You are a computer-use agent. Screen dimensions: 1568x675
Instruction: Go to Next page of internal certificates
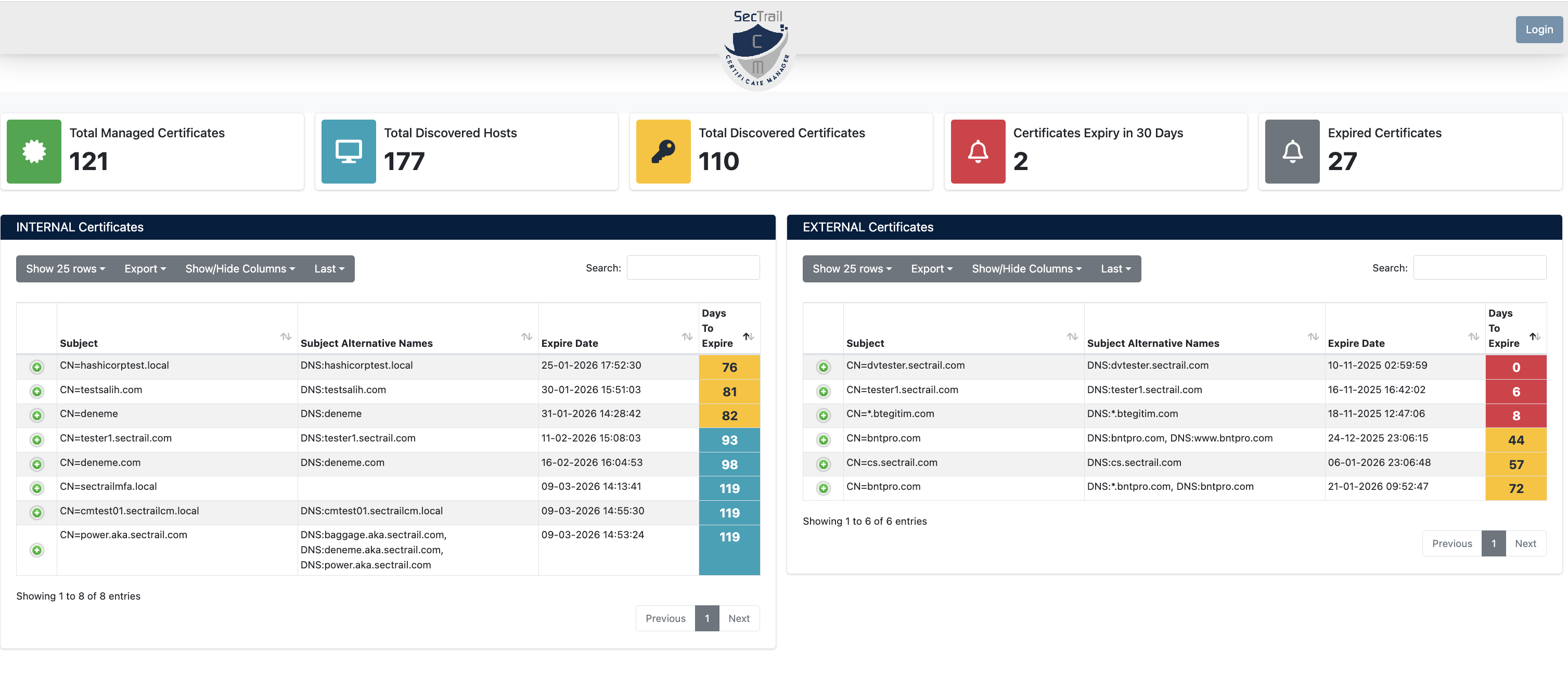pos(739,618)
